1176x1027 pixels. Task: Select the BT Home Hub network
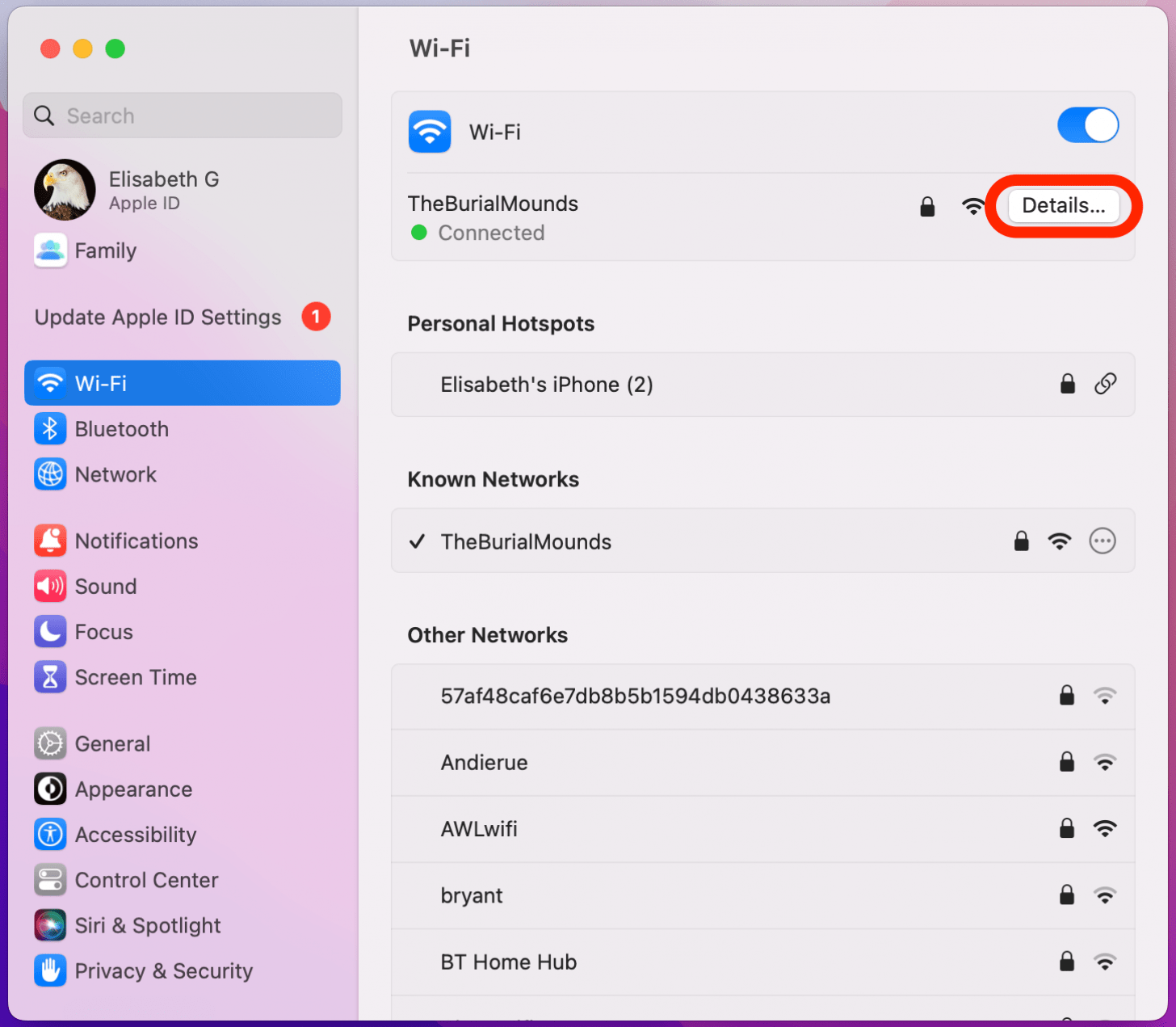762,962
